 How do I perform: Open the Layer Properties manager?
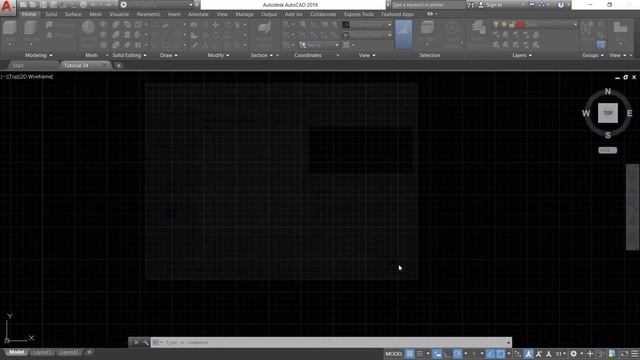[x=478, y=28]
